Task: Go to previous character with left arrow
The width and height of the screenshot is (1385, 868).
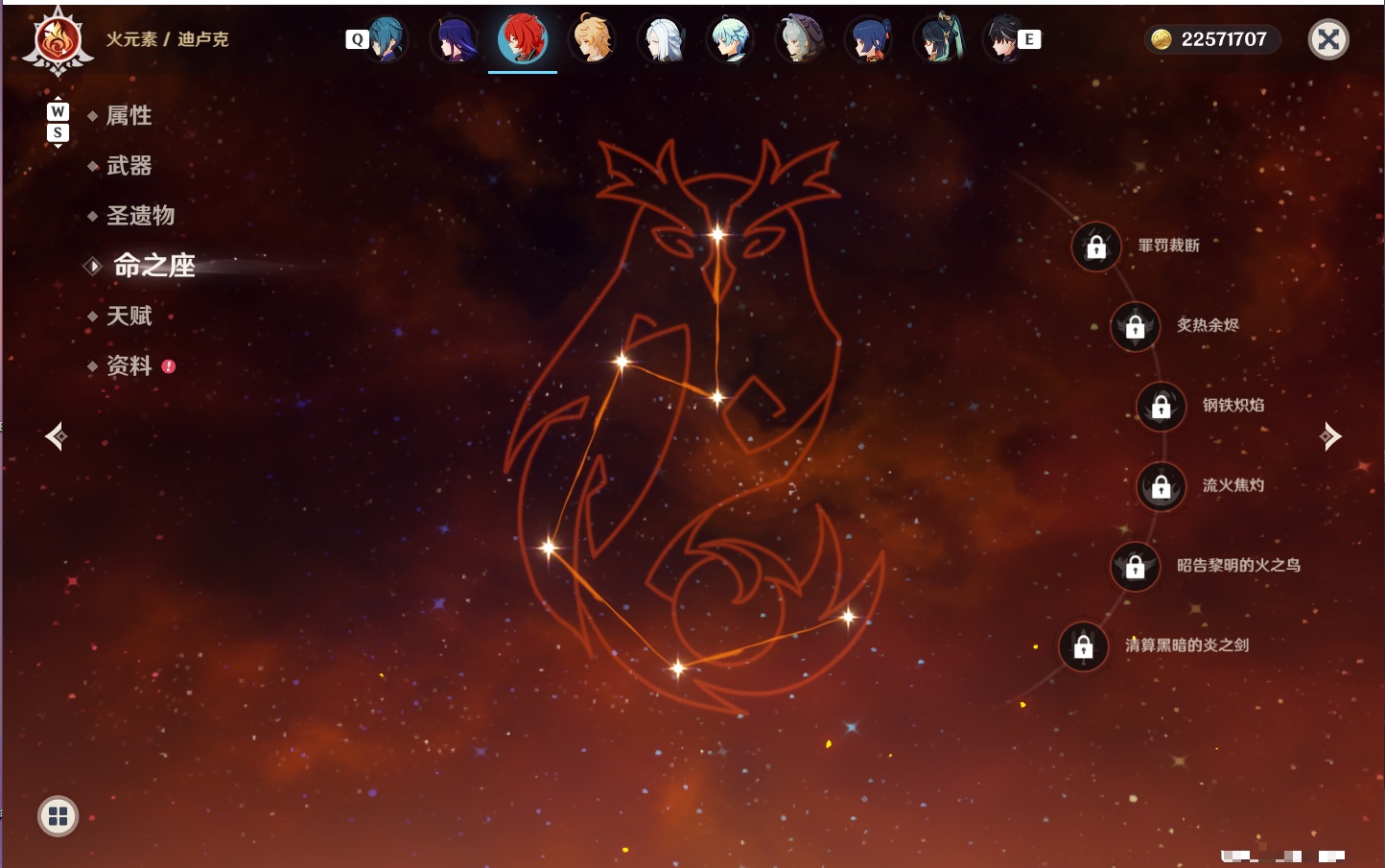Action: (x=57, y=436)
